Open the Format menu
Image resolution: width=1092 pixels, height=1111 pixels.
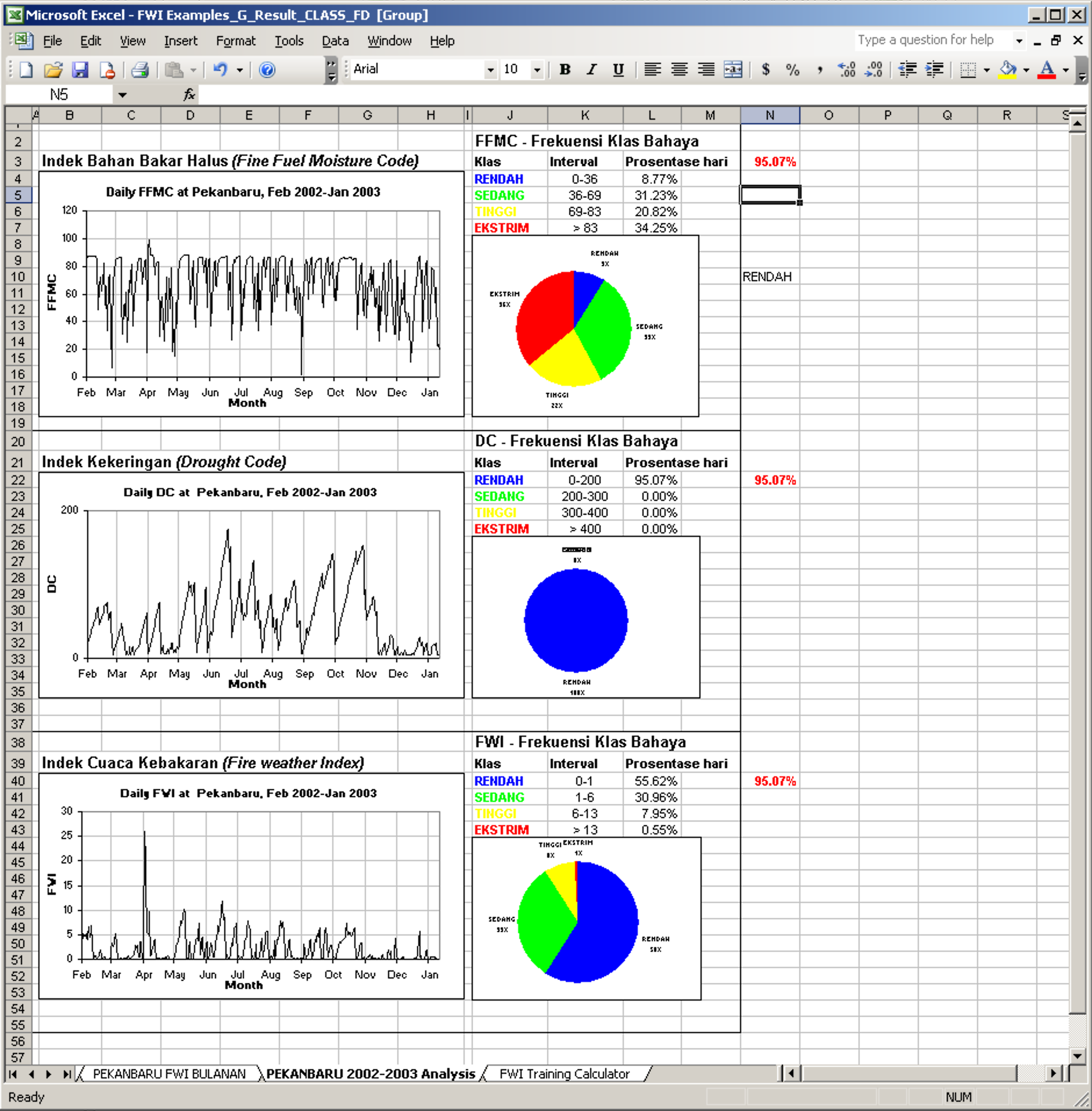click(x=235, y=41)
